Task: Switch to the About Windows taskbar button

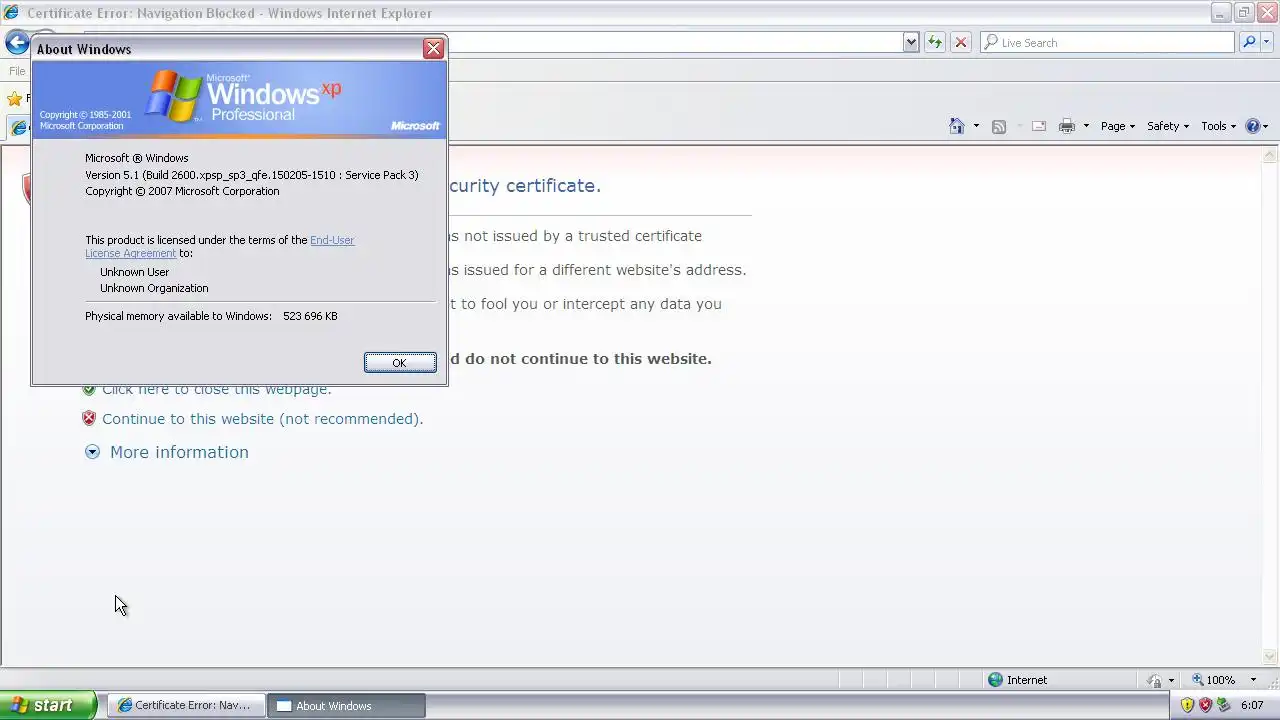Action: [x=347, y=705]
